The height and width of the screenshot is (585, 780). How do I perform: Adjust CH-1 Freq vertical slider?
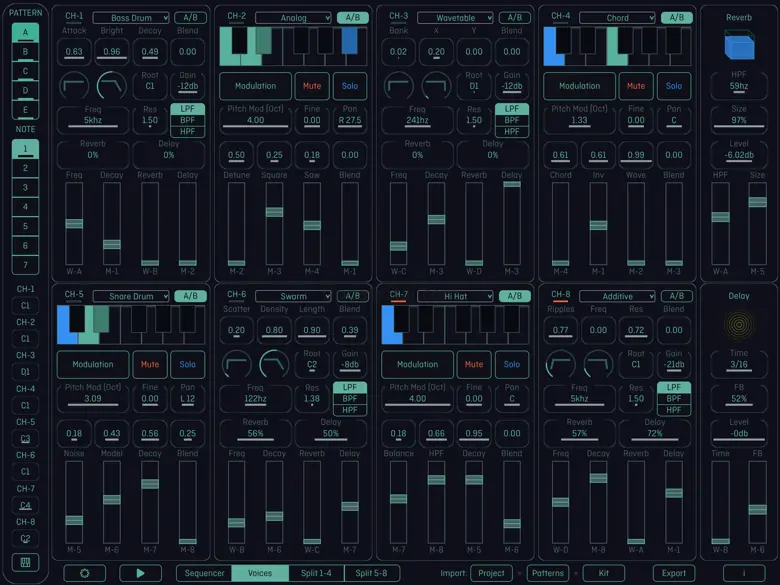[74, 224]
